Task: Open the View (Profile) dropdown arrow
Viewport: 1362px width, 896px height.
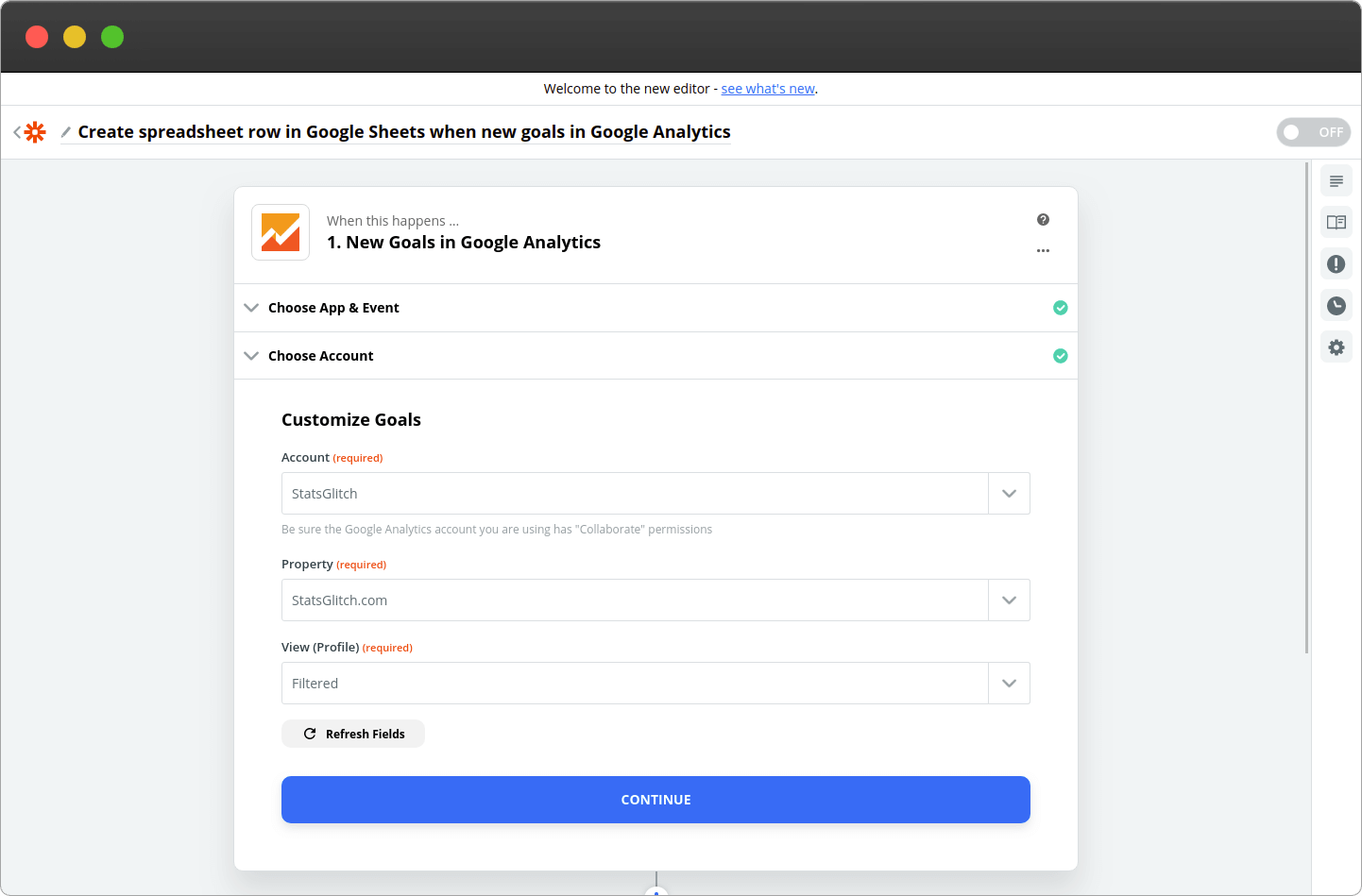Action: point(1009,684)
